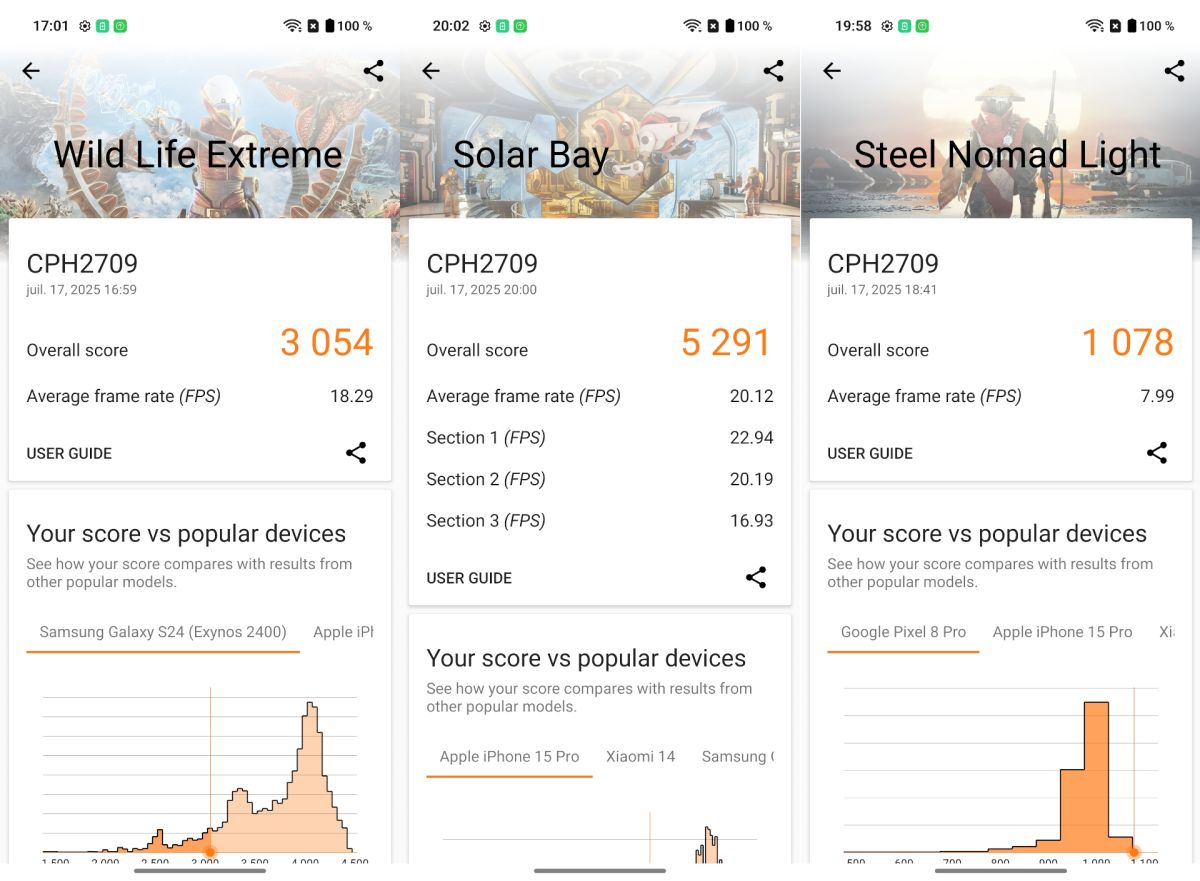Select Samsung Galaxy S24 (Exynos 2400) tab
1200x881 pixels.
(x=163, y=632)
